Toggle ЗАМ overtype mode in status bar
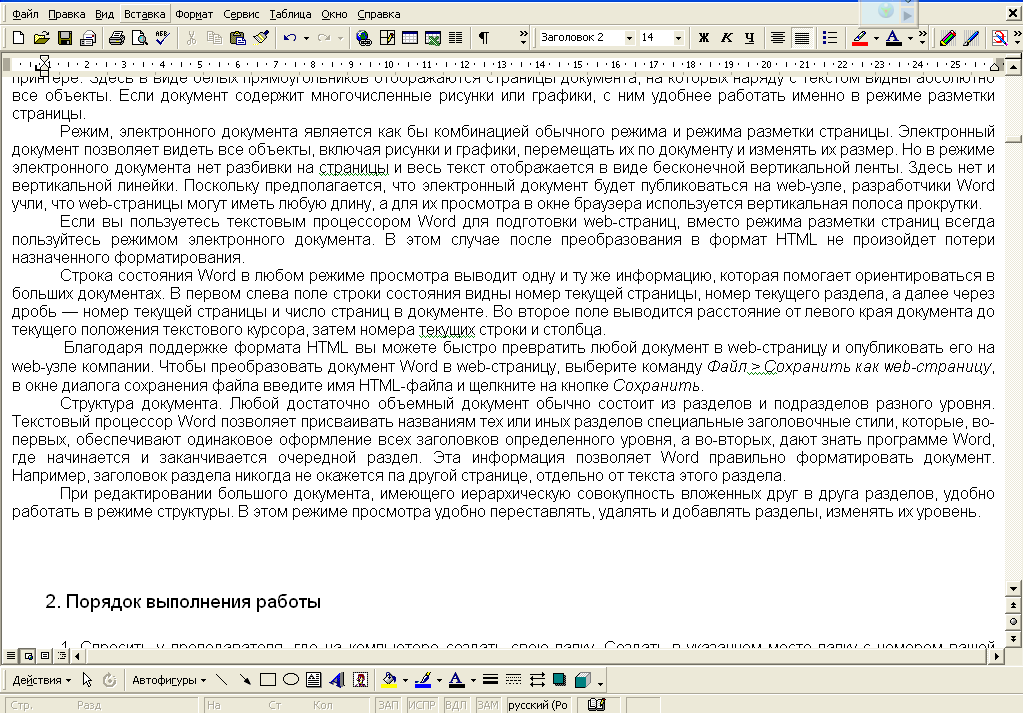The height and width of the screenshot is (713, 1023). click(x=487, y=705)
